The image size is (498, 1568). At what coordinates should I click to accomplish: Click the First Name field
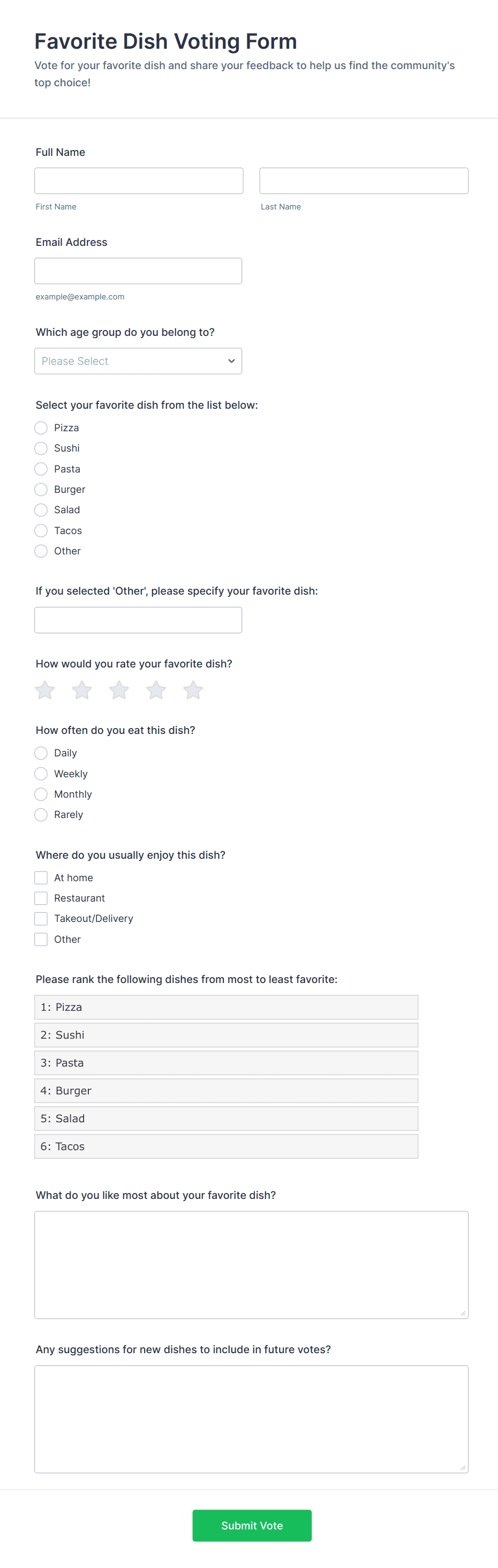139,181
